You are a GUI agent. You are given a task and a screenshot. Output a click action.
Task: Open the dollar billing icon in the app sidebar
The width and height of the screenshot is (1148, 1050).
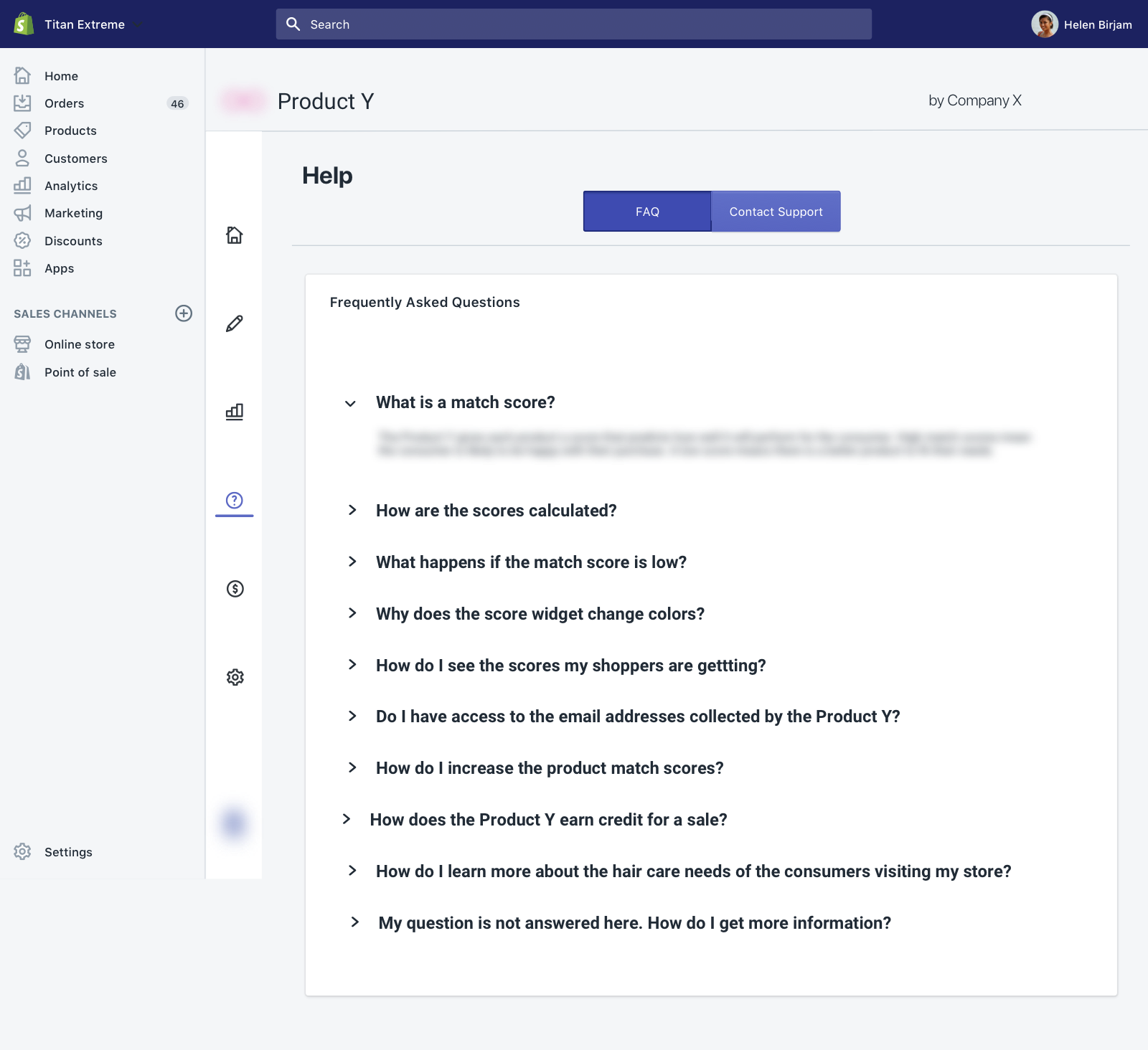pyautogui.click(x=235, y=589)
